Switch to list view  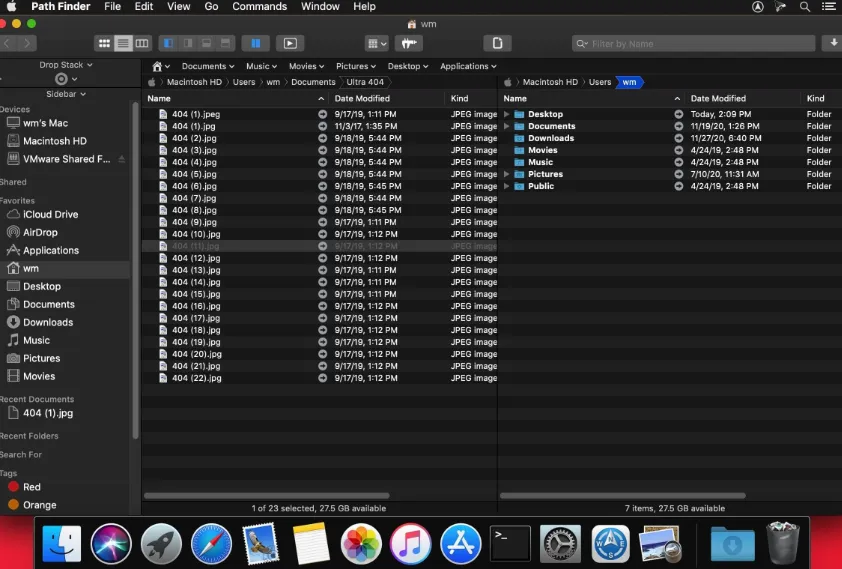123,43
